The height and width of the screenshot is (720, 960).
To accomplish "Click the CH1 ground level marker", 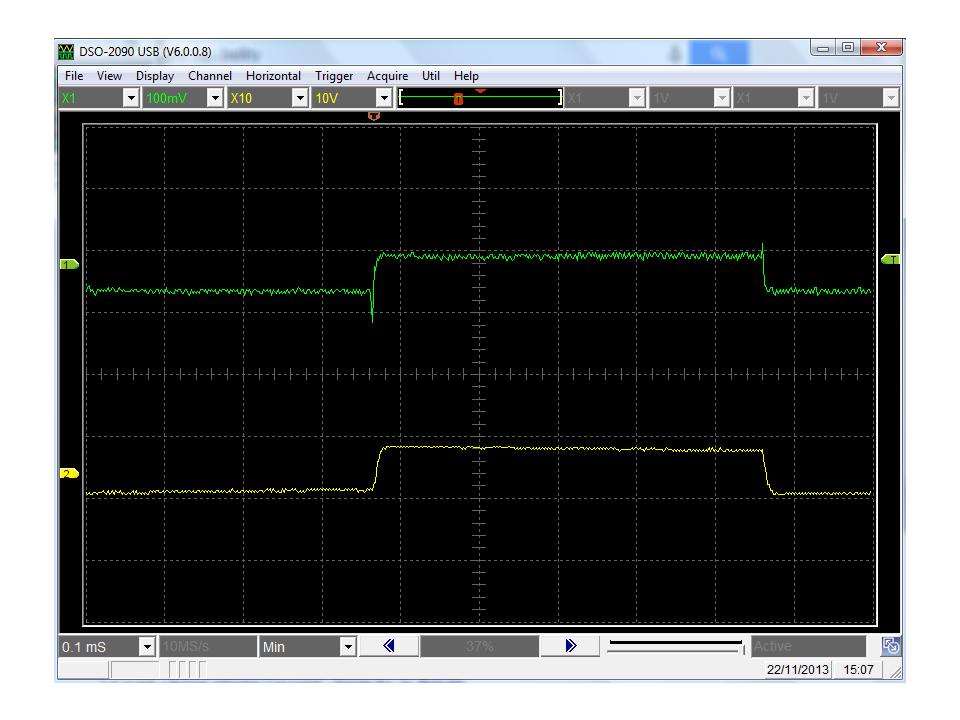I will point(69,264).
